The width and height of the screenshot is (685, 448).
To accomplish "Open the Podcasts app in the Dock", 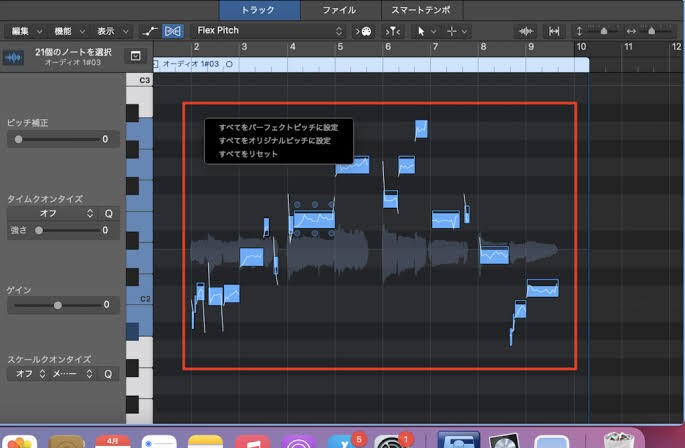I will click(x=298, y=441).
